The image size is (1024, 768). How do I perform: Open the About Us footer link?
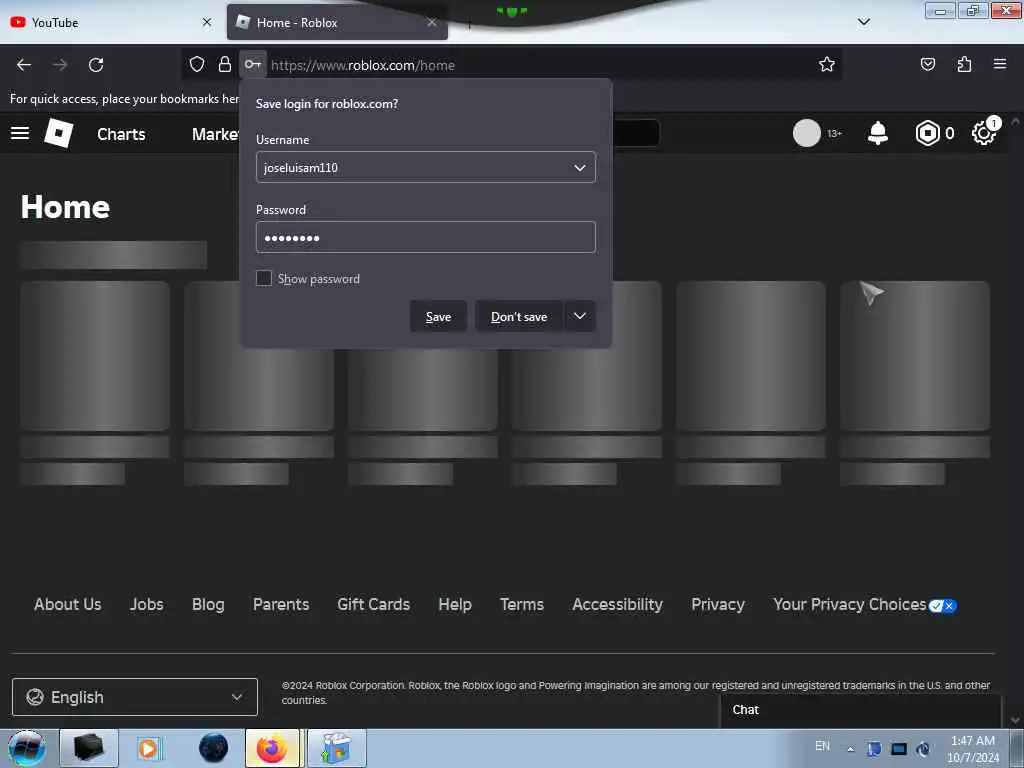[x=68, y=605]
